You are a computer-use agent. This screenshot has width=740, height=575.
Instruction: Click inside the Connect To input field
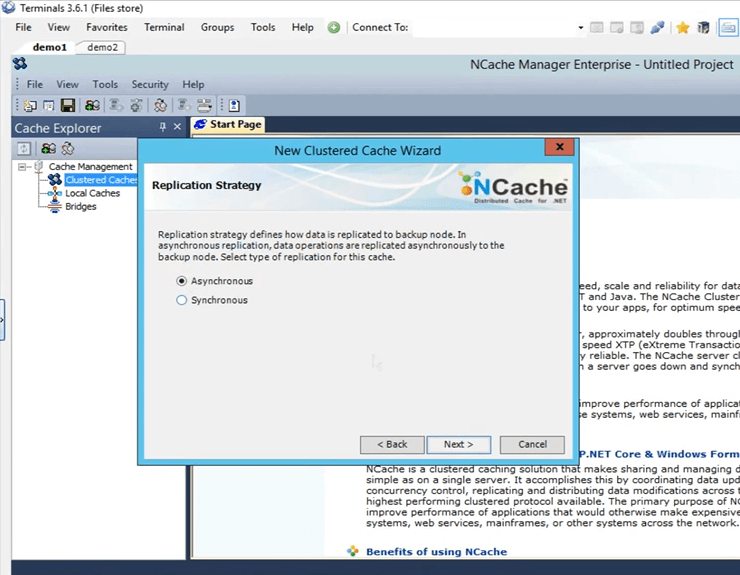point(494,28)
